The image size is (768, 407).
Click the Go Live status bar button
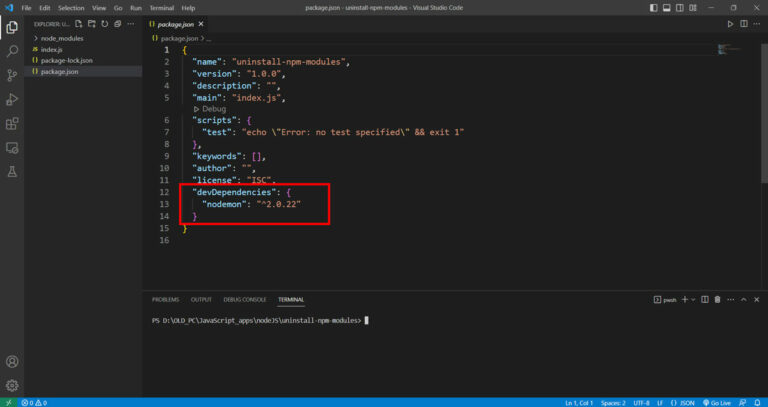[x=717, y=403]
